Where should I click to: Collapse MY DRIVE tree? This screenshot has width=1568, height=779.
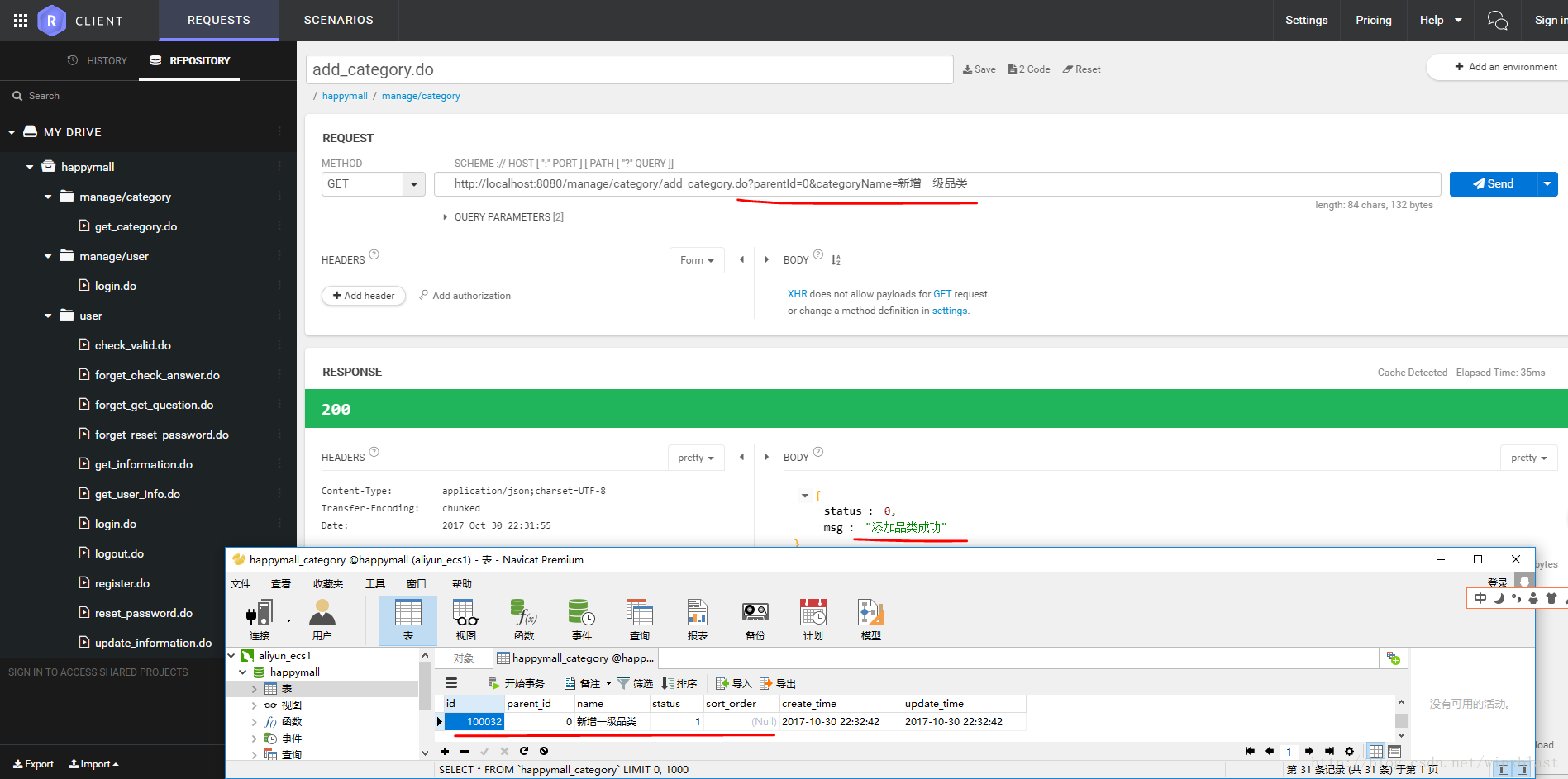tap(12, 132)
